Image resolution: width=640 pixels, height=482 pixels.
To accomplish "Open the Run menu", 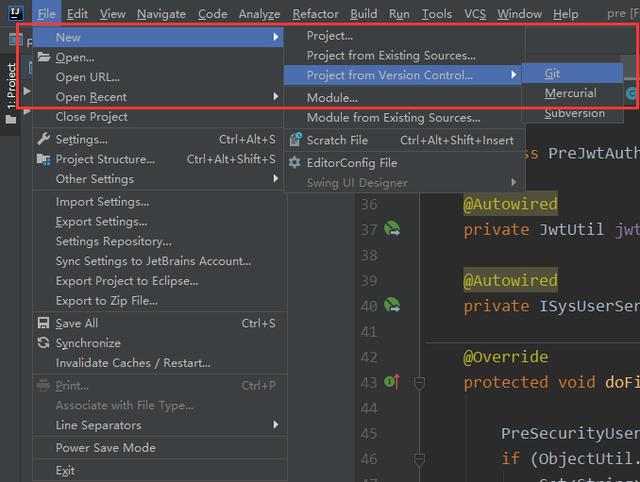I will pos(399,14).
